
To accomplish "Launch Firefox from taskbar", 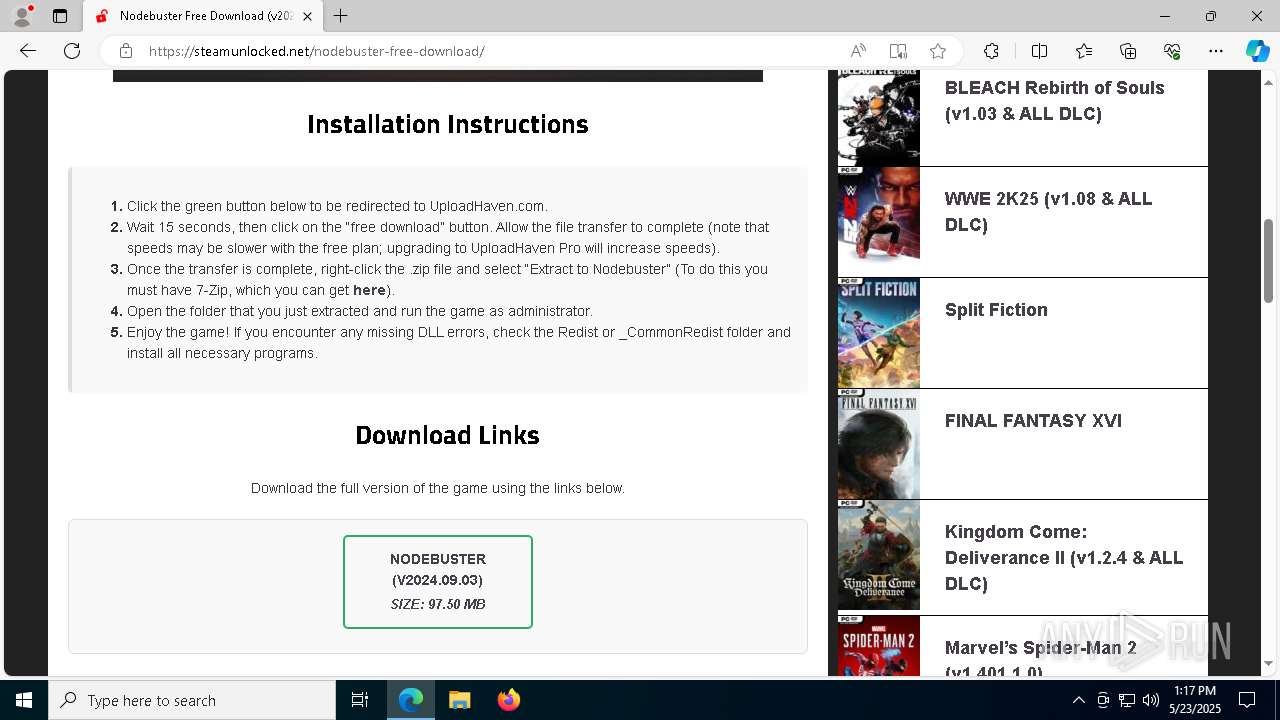I will click(x=508, y=700).
